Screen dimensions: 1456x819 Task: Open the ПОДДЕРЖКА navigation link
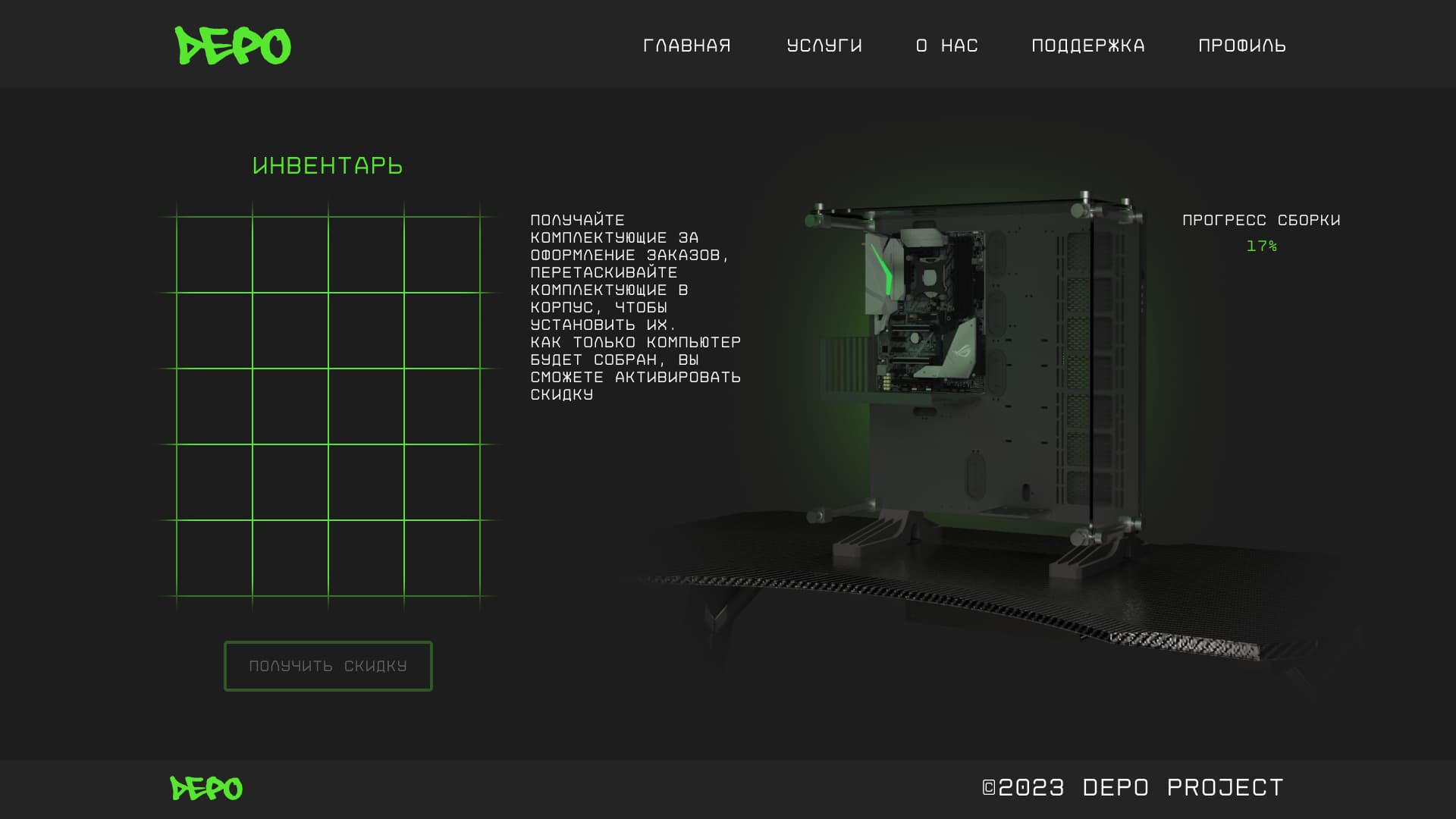coord(1087,45)
